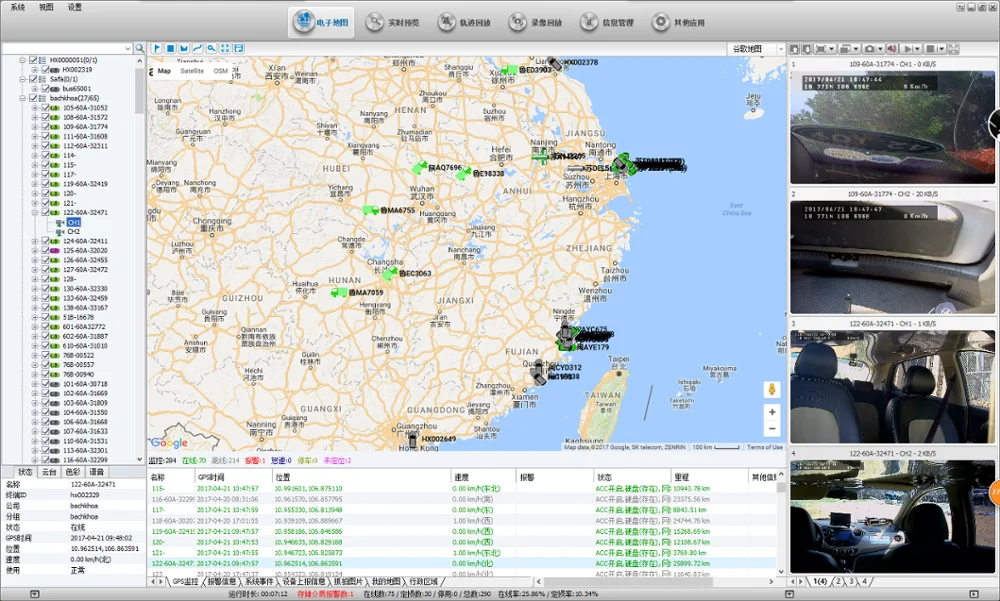Click the Street View pegman icon on map
1000x601 pixels.
tap(771, 389)
